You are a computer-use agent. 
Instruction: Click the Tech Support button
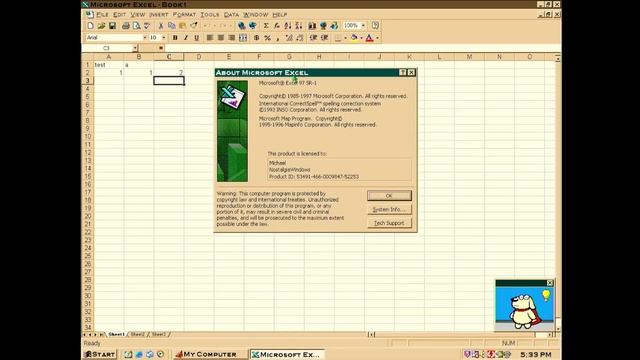[389, 223]
